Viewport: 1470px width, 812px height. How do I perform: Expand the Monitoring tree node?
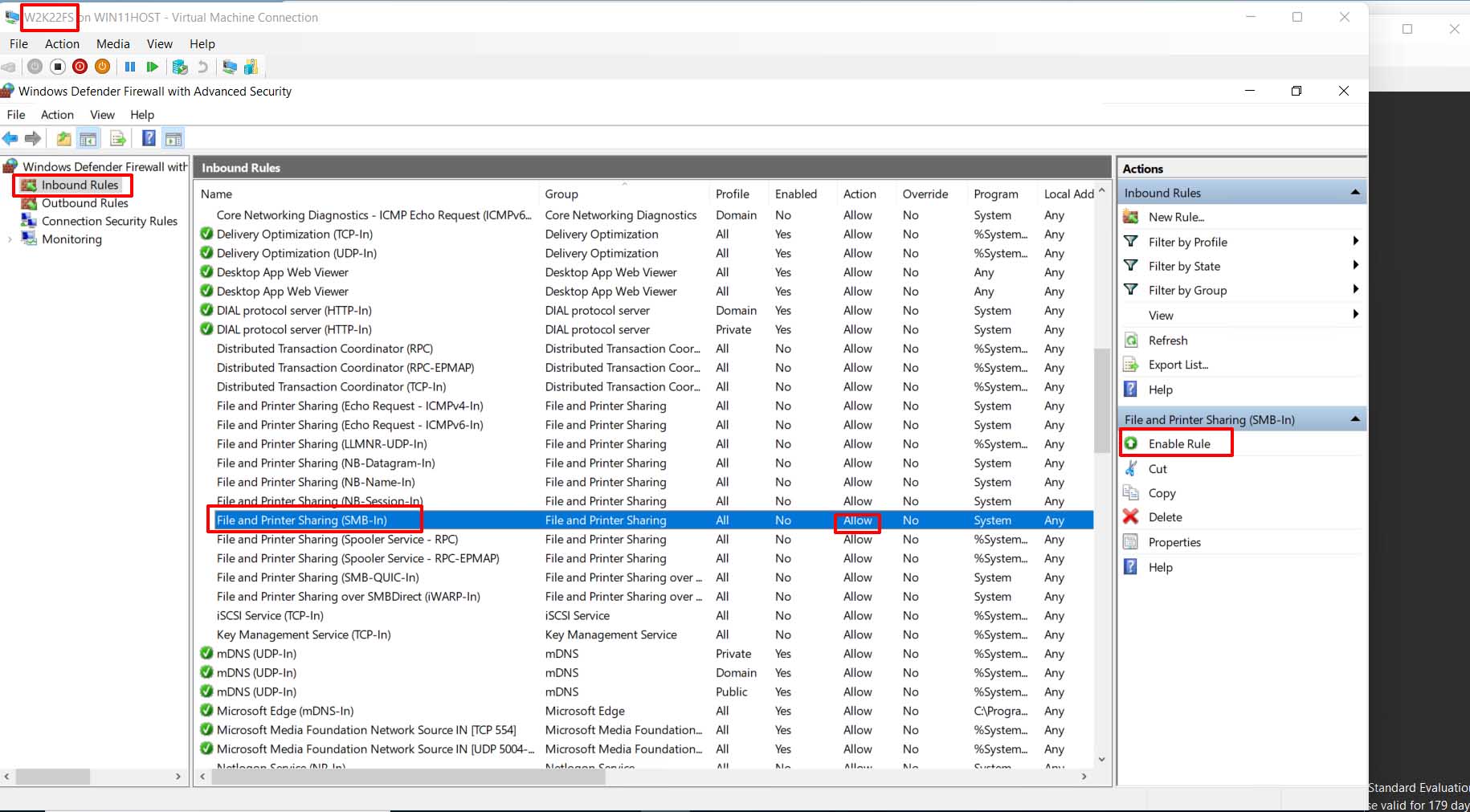[10, 239]
